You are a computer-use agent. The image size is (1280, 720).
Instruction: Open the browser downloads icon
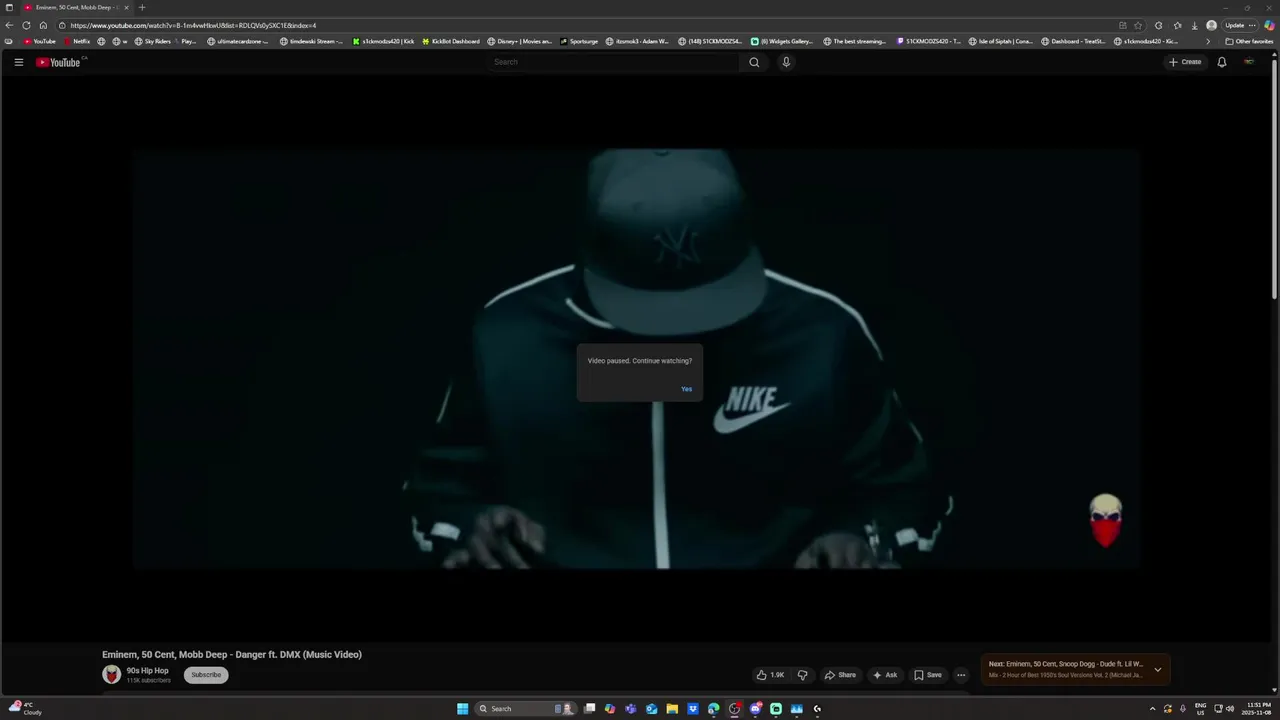[x=1194, y=25]
